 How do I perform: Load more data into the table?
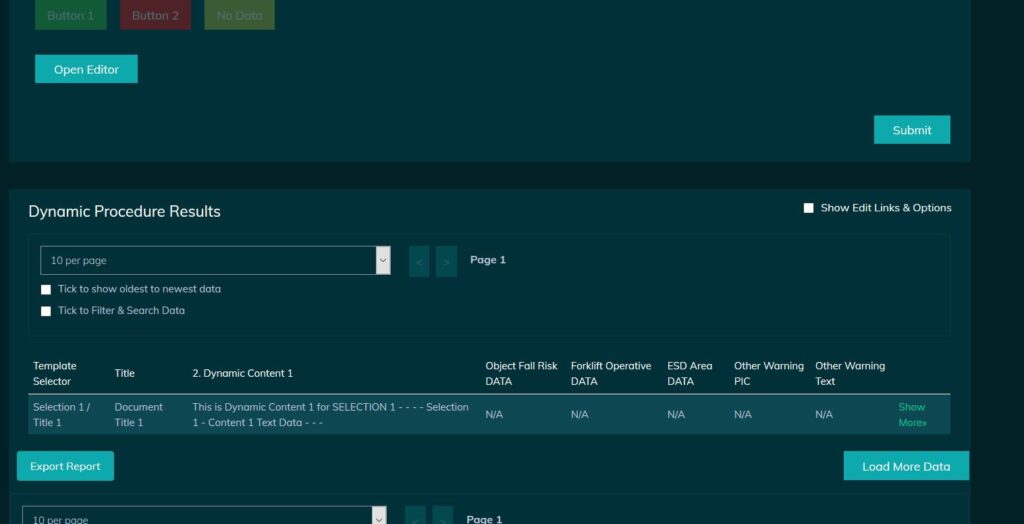click(905, 466)
